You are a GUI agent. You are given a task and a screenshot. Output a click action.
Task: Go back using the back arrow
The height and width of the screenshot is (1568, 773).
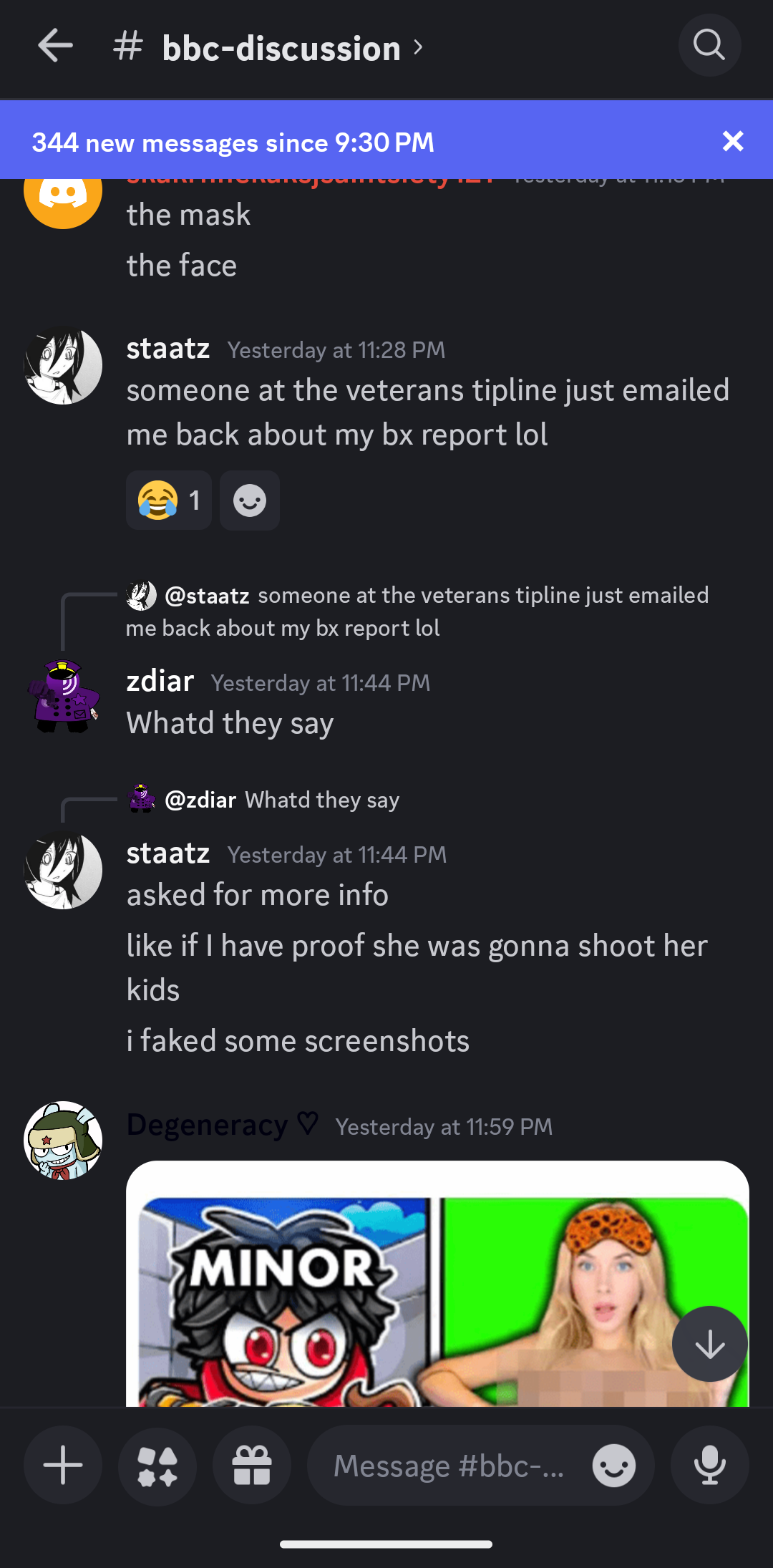pyautogui.click(x=56, y=46)
